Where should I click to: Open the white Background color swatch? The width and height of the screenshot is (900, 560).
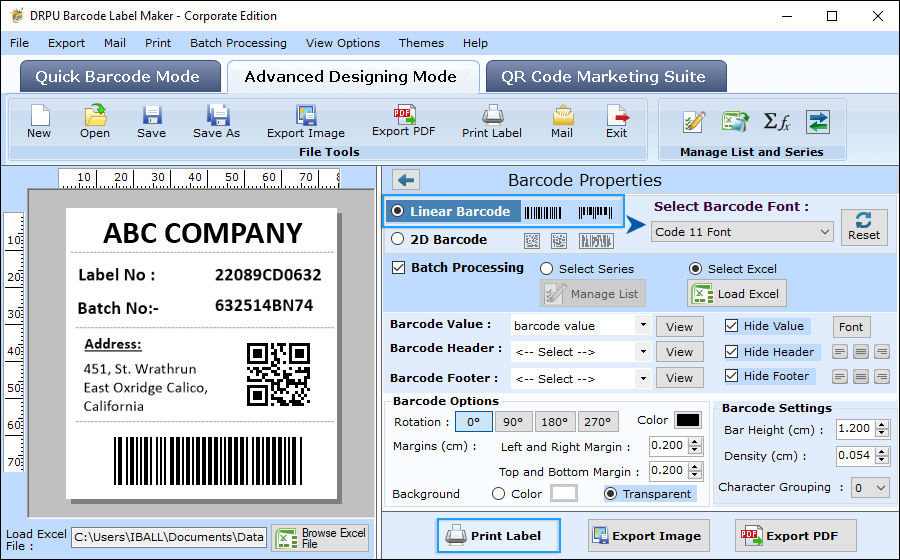tap(564, 493)
